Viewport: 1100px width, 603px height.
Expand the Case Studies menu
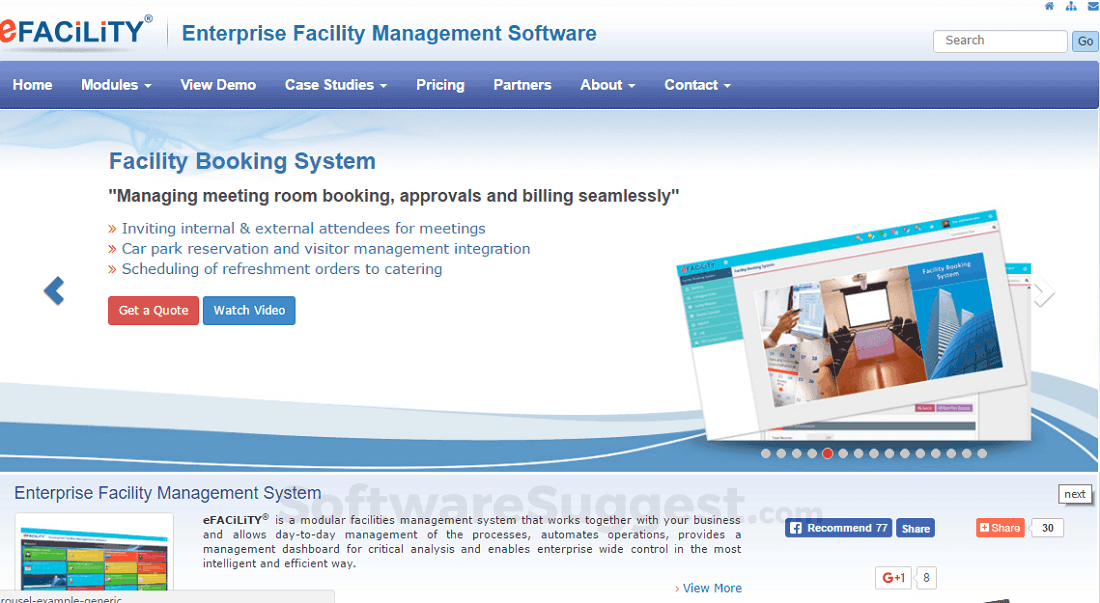point(335,85)
